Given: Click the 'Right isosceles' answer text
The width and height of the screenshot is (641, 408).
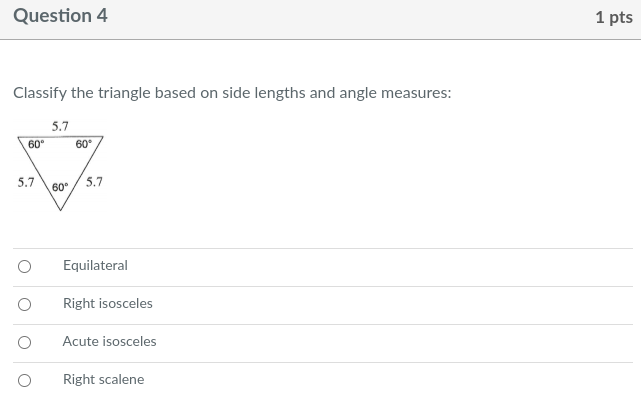Looking at the screenshot, I should (x=107, y=303).
